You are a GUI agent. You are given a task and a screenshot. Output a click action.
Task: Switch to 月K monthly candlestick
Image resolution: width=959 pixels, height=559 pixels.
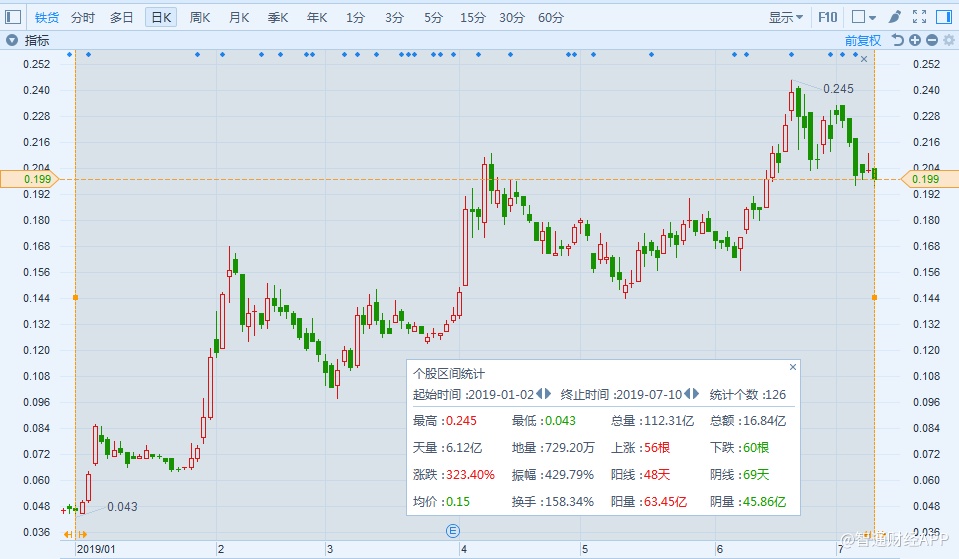pos(239,17)
